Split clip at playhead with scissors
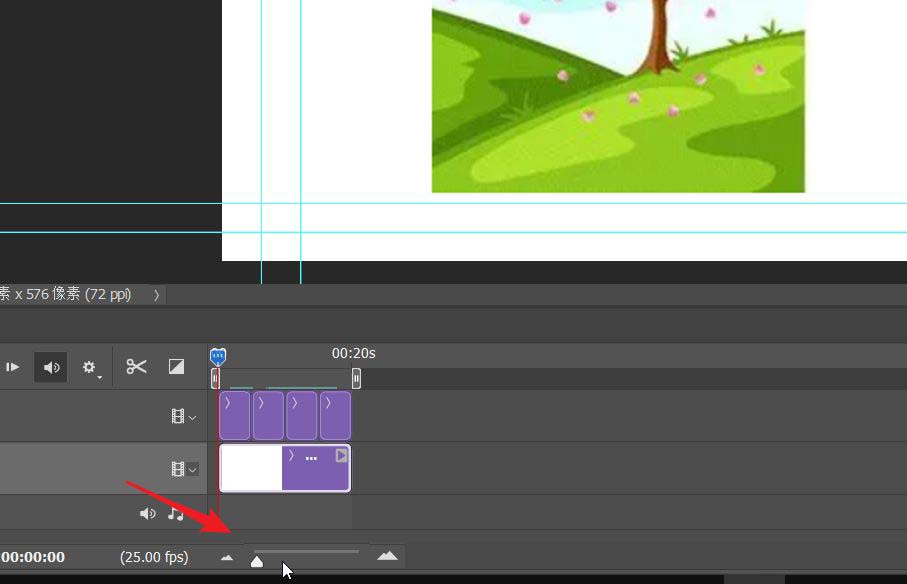This screenshot has height=584, width=907. [137, 367]
